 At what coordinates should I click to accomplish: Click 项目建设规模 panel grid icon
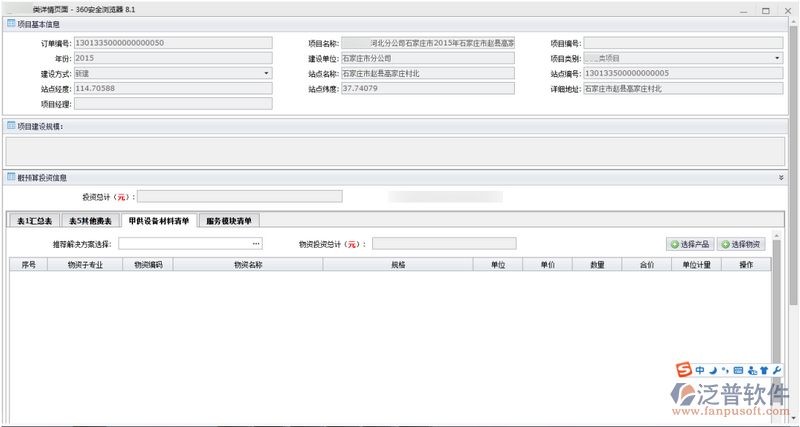click(11, 126)
